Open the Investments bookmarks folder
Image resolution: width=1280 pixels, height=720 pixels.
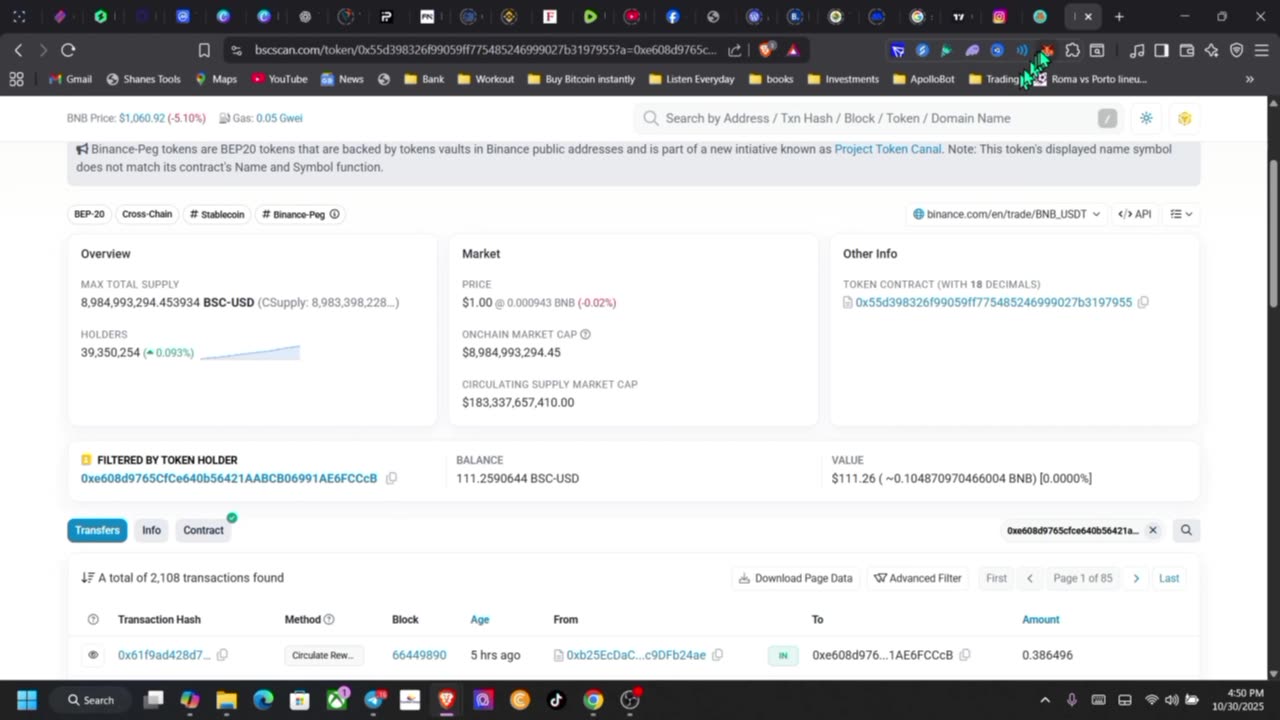pyautogui.click(x=843, y=79)
